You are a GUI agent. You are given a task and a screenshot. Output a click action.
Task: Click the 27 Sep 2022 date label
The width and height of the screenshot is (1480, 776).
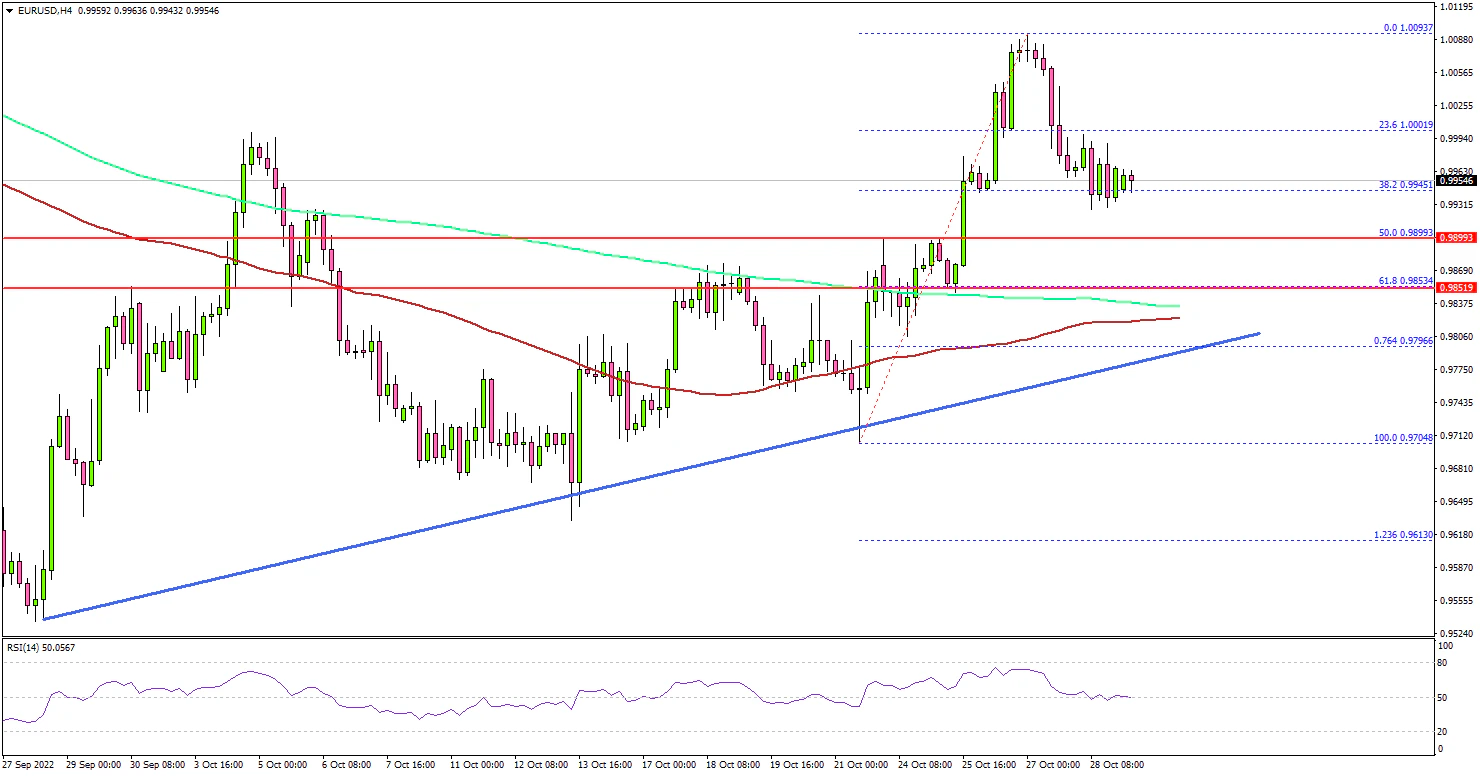29,765
